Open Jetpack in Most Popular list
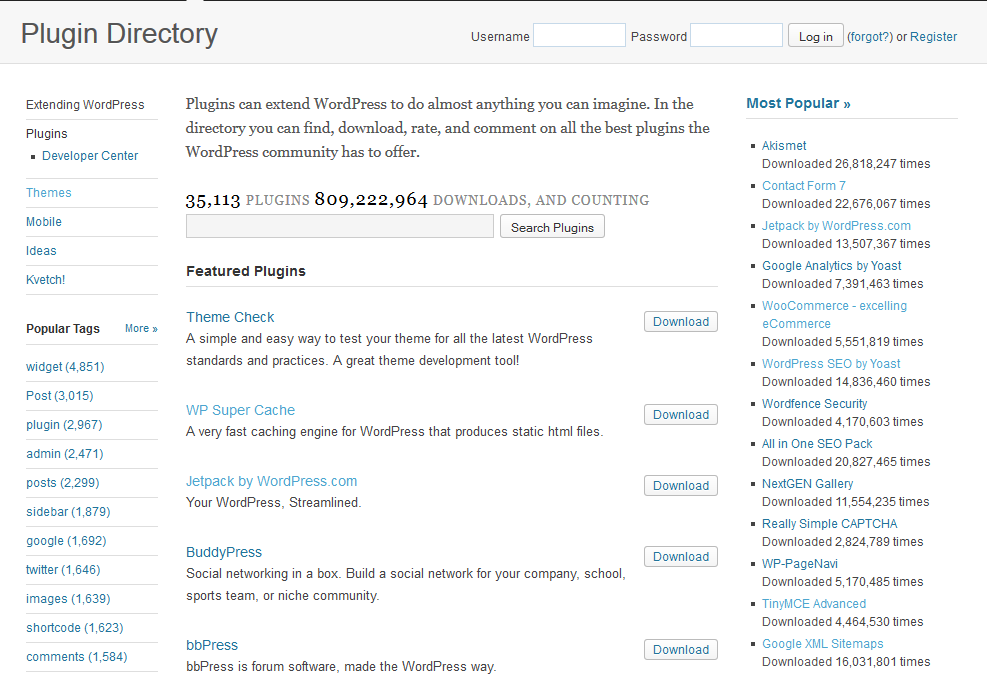 [x=837, y=225]
